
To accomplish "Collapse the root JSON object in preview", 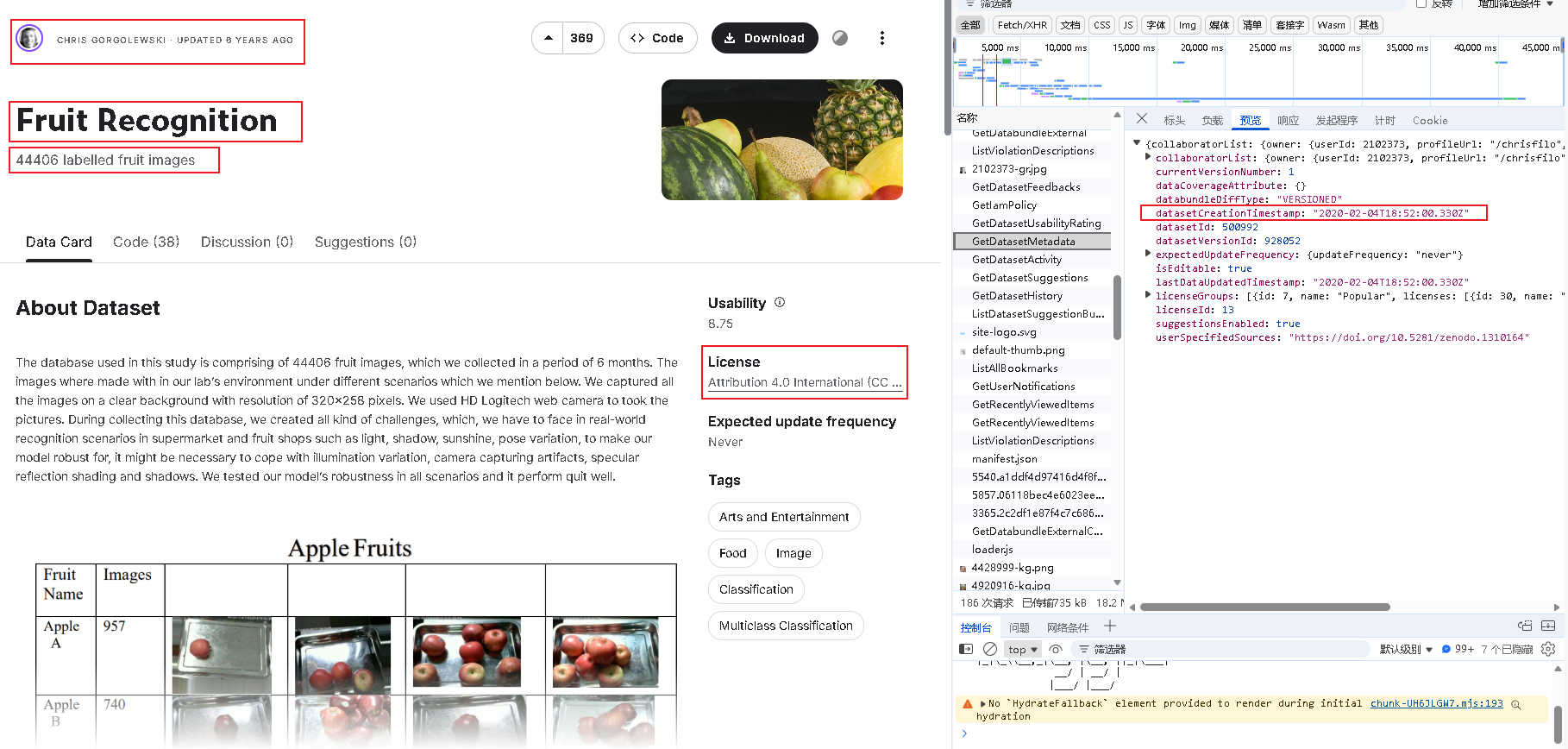I will pos(1137,143).
